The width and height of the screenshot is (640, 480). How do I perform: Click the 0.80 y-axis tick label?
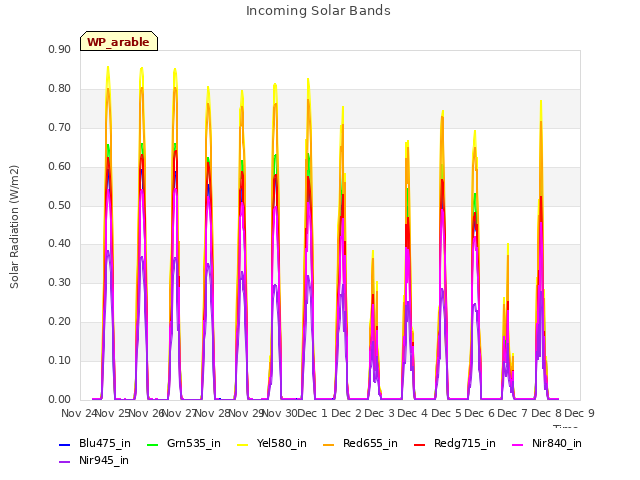click(x=60, y=89)
